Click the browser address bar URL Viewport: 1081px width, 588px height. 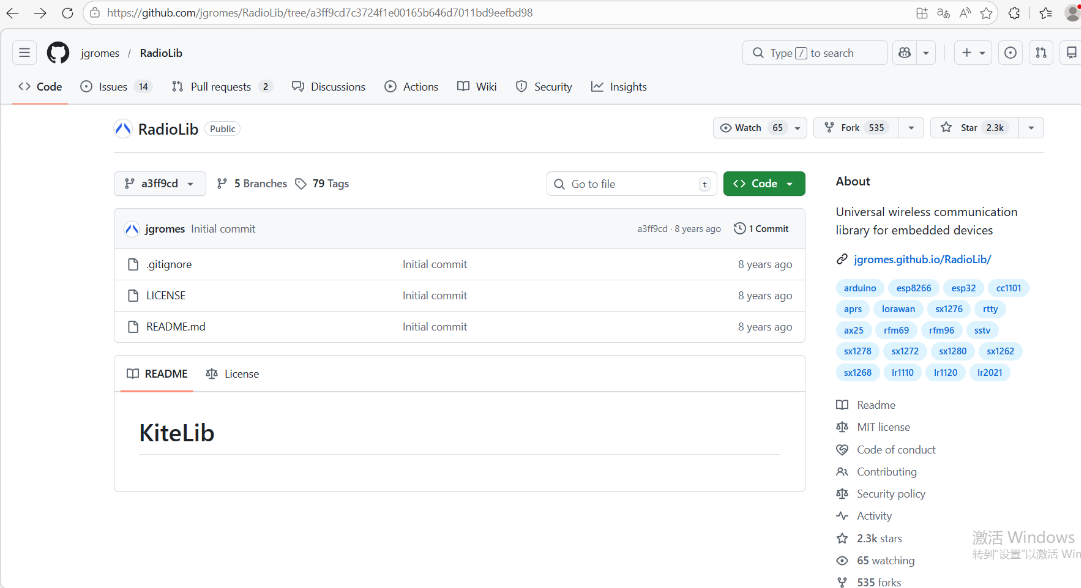[x=320, y=13]
